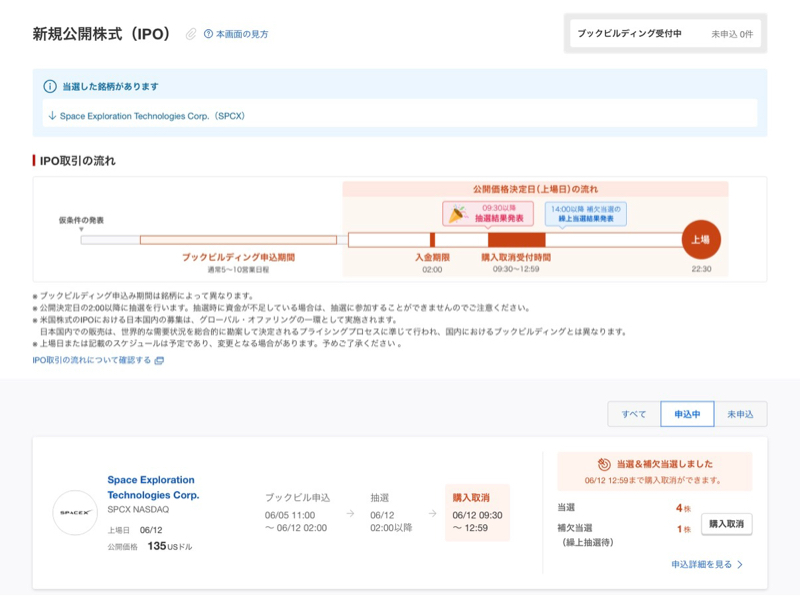Viewport: 800px width, 596px height.
Task: Click the external window icon after the flow link
Action: click(x=159, y=361)
